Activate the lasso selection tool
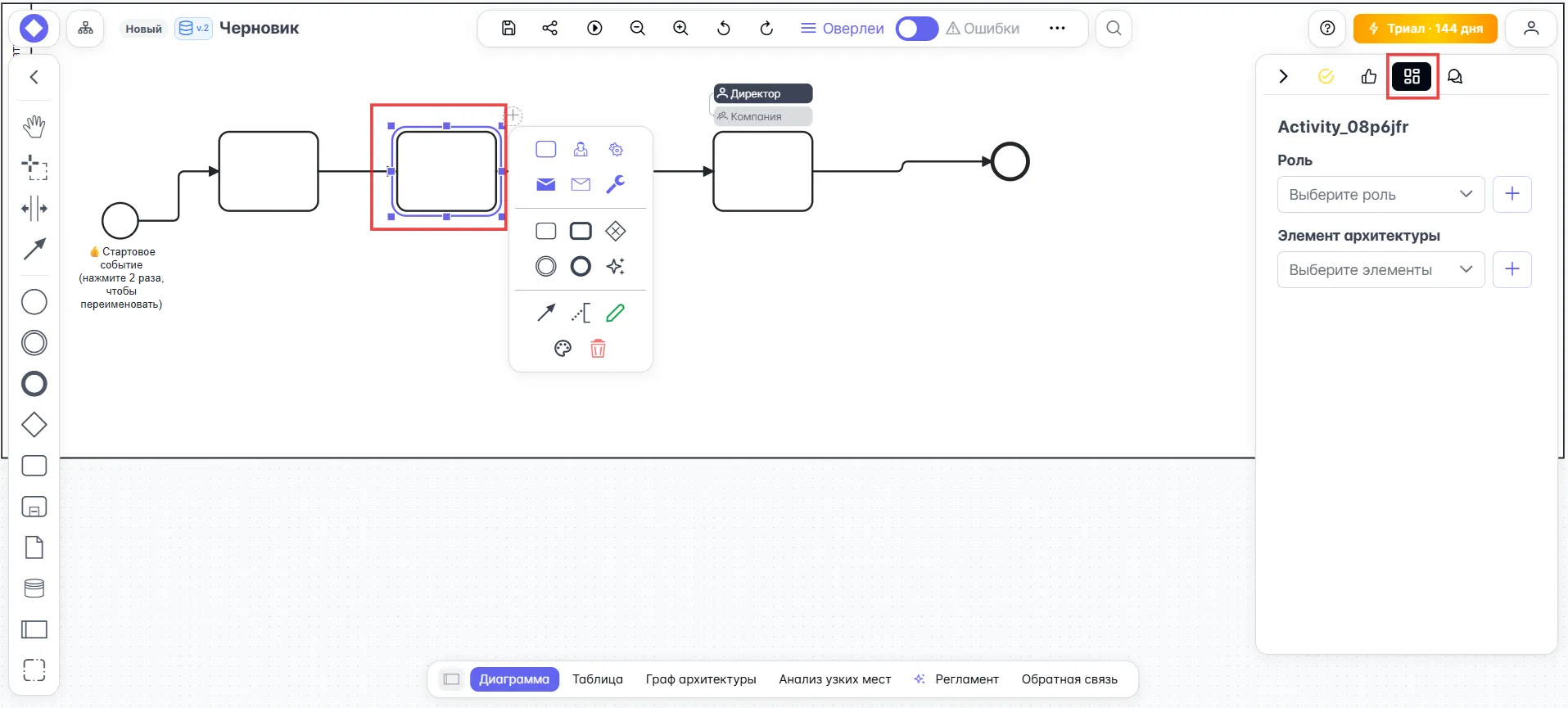 pos(34,168)
